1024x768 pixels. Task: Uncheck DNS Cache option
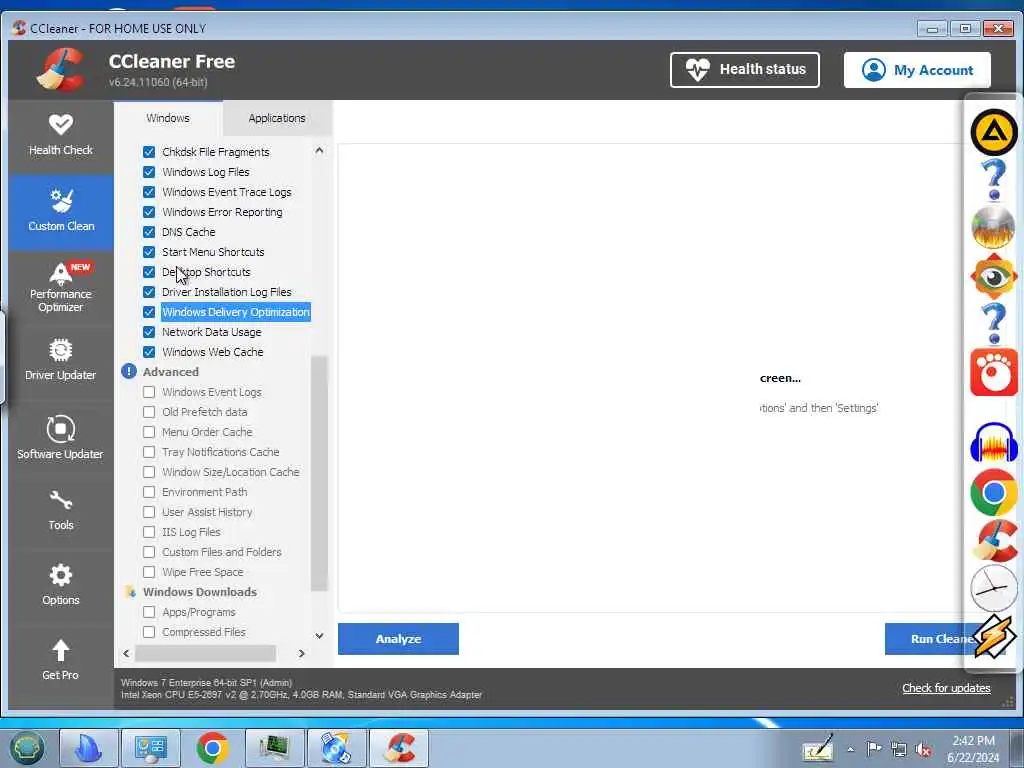[149, 232]
